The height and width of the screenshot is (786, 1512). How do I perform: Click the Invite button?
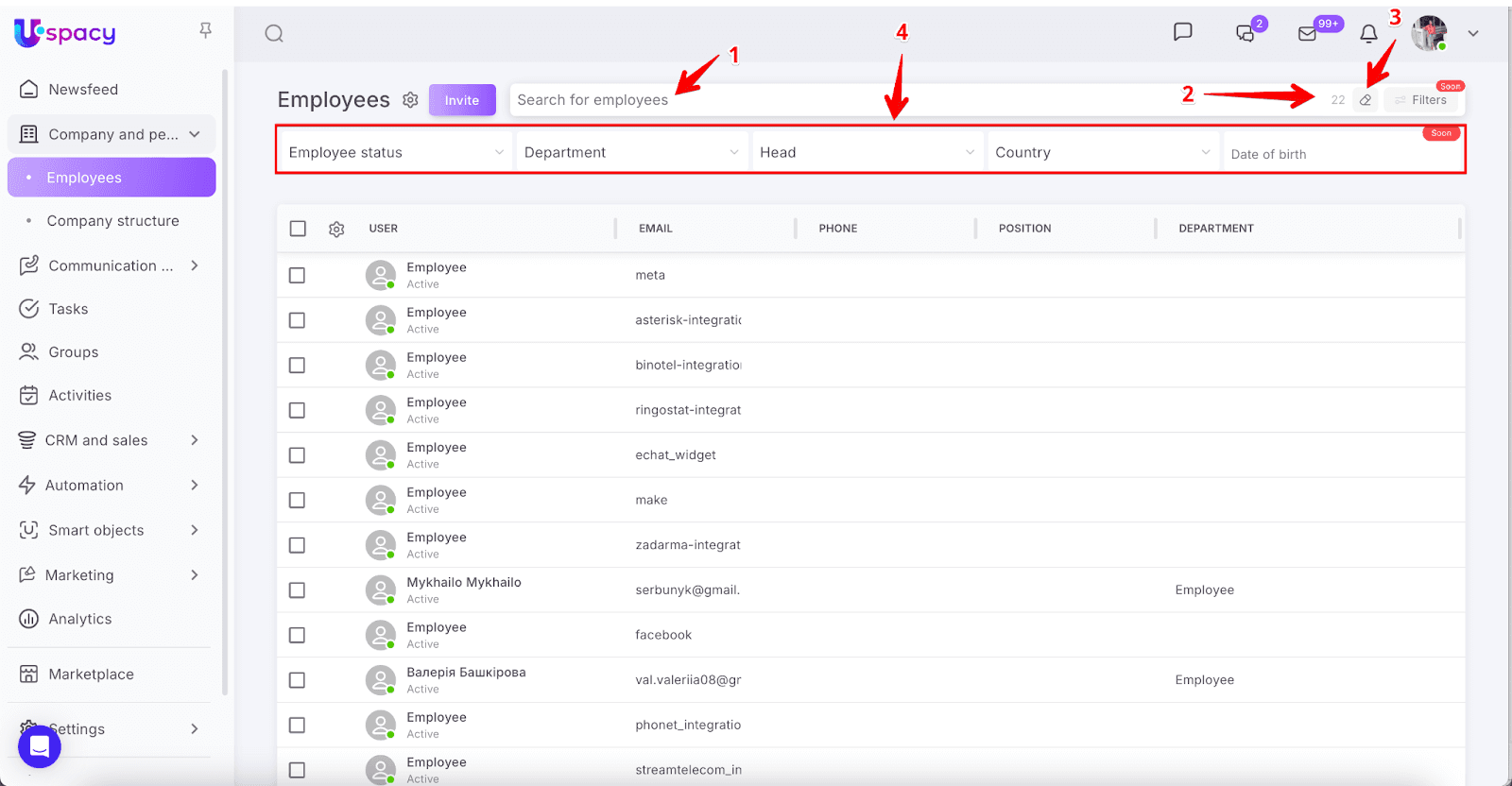point(462,100)
